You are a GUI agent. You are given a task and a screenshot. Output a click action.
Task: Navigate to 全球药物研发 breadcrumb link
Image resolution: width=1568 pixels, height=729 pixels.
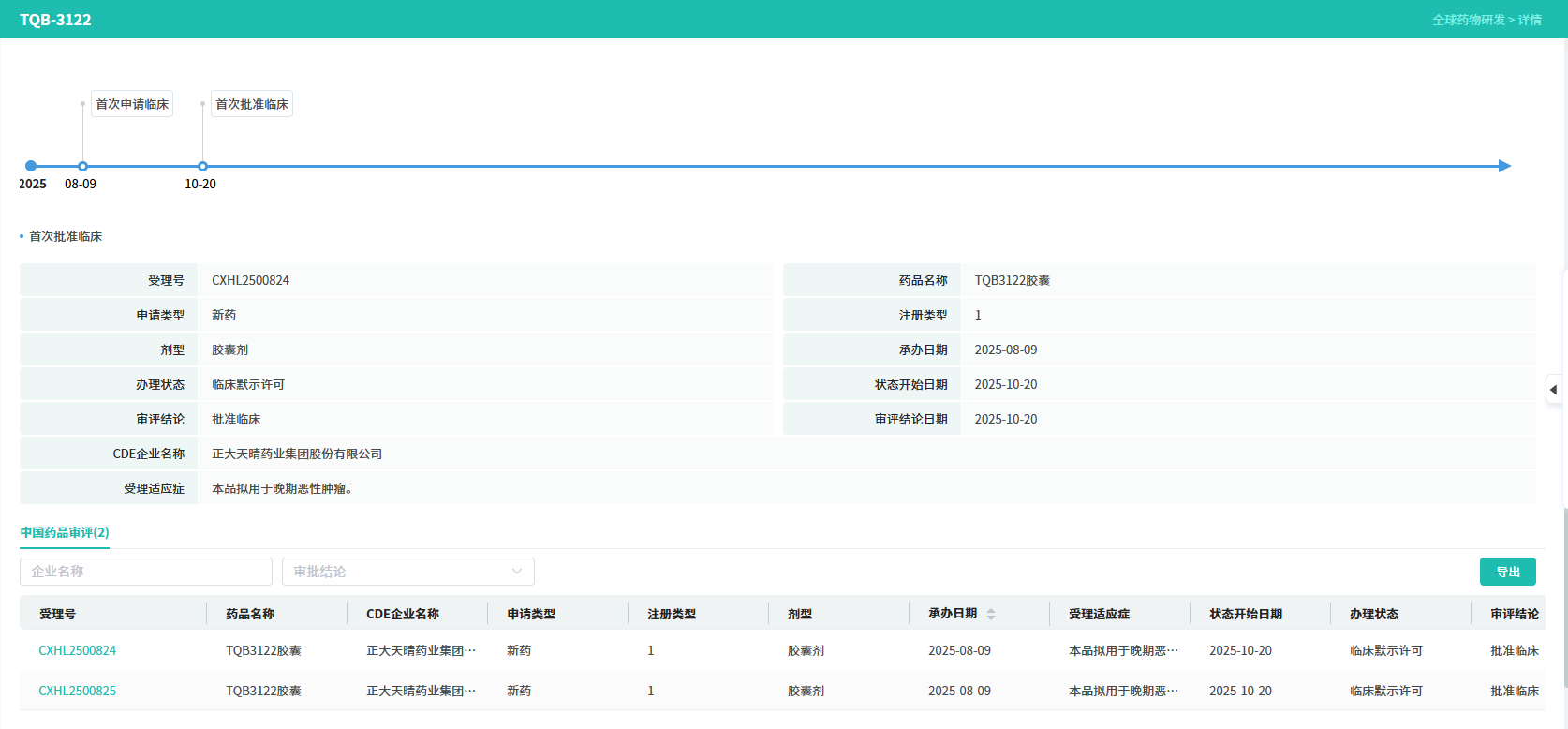(1468, 20)
